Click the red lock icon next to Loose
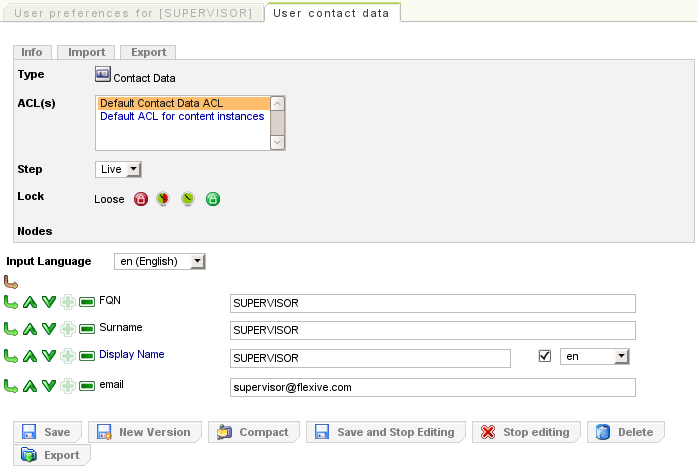 [x=141, y=199]
